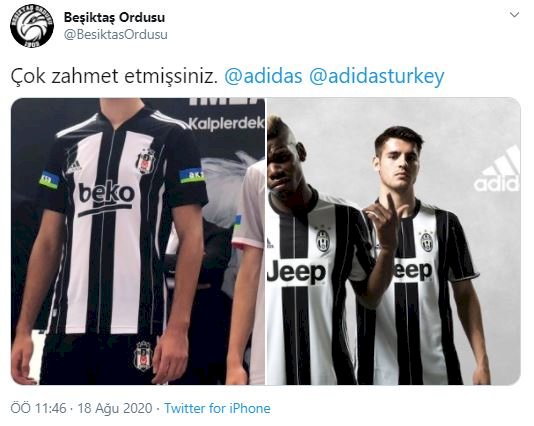Open the @adidas mention
The height and width of the screenshot is (426, 534).
tap(263, 76)
